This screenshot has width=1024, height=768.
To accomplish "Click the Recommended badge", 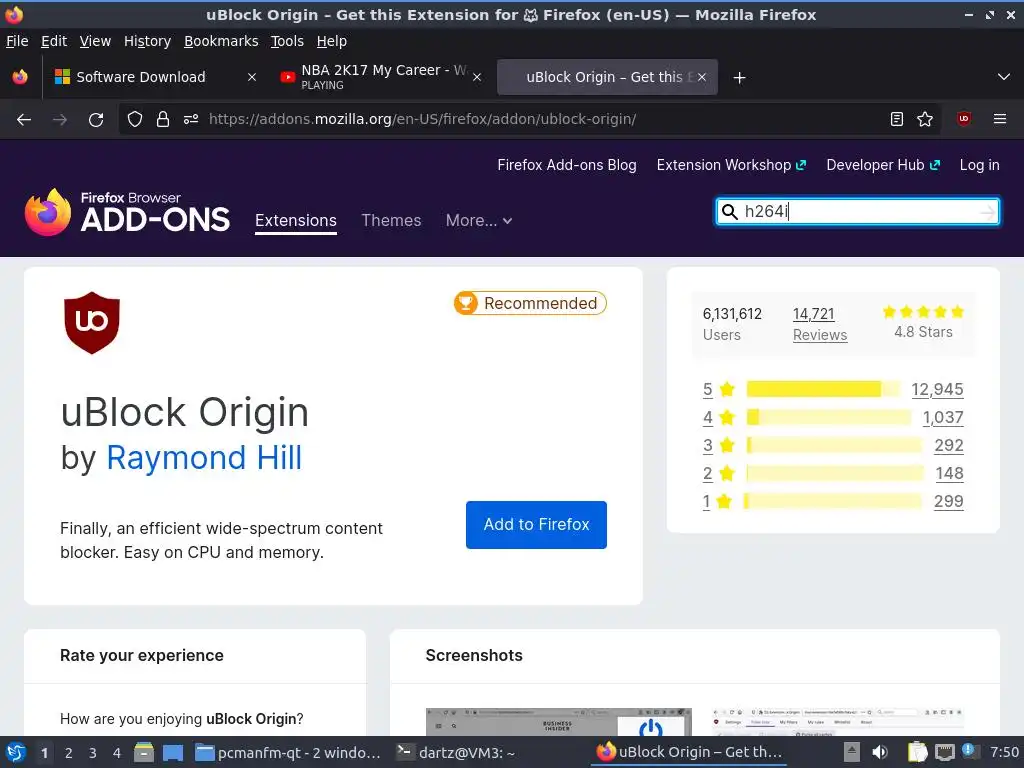I will (530, 303).
